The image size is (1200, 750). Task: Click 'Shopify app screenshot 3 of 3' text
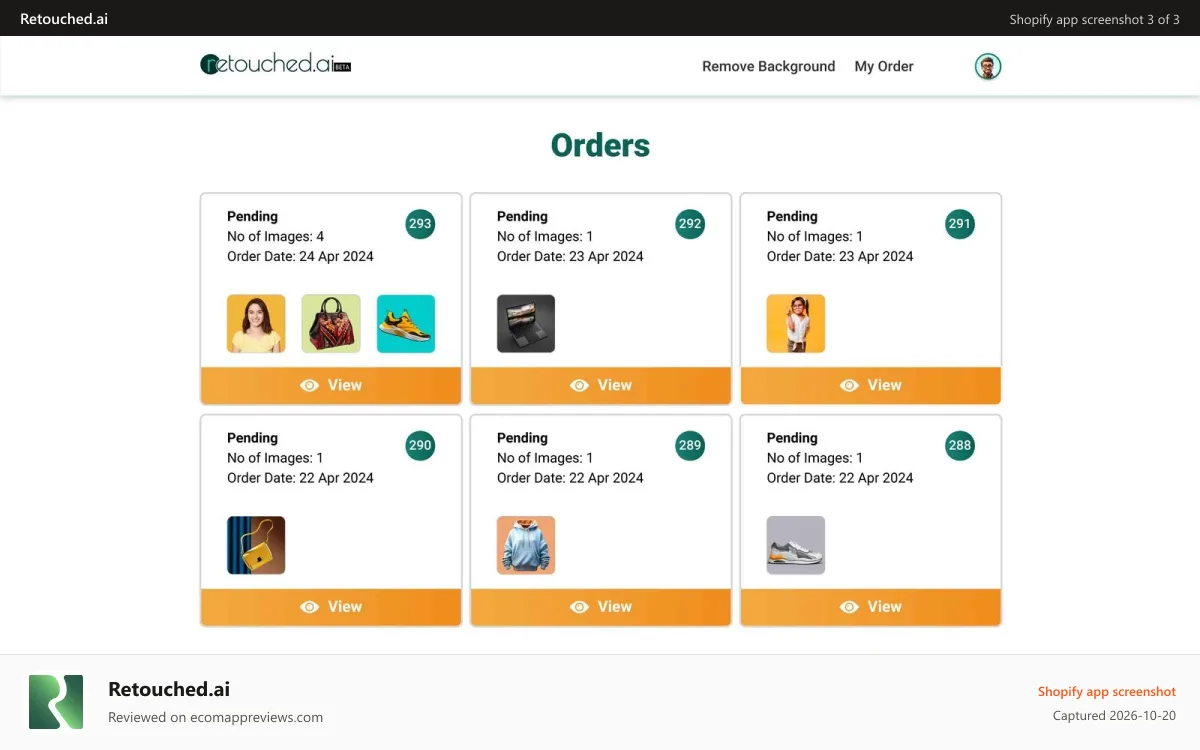(1094, 19)
